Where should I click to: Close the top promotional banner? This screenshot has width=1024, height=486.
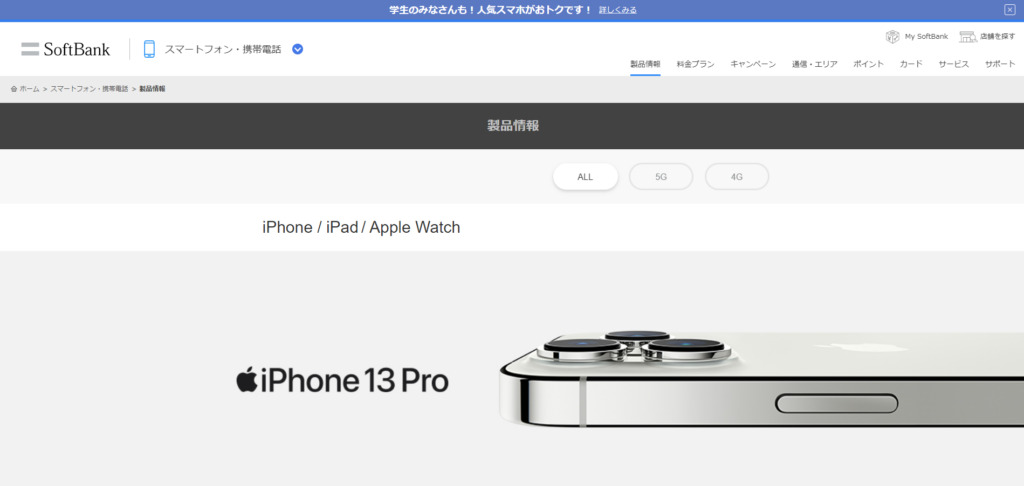1010,10
